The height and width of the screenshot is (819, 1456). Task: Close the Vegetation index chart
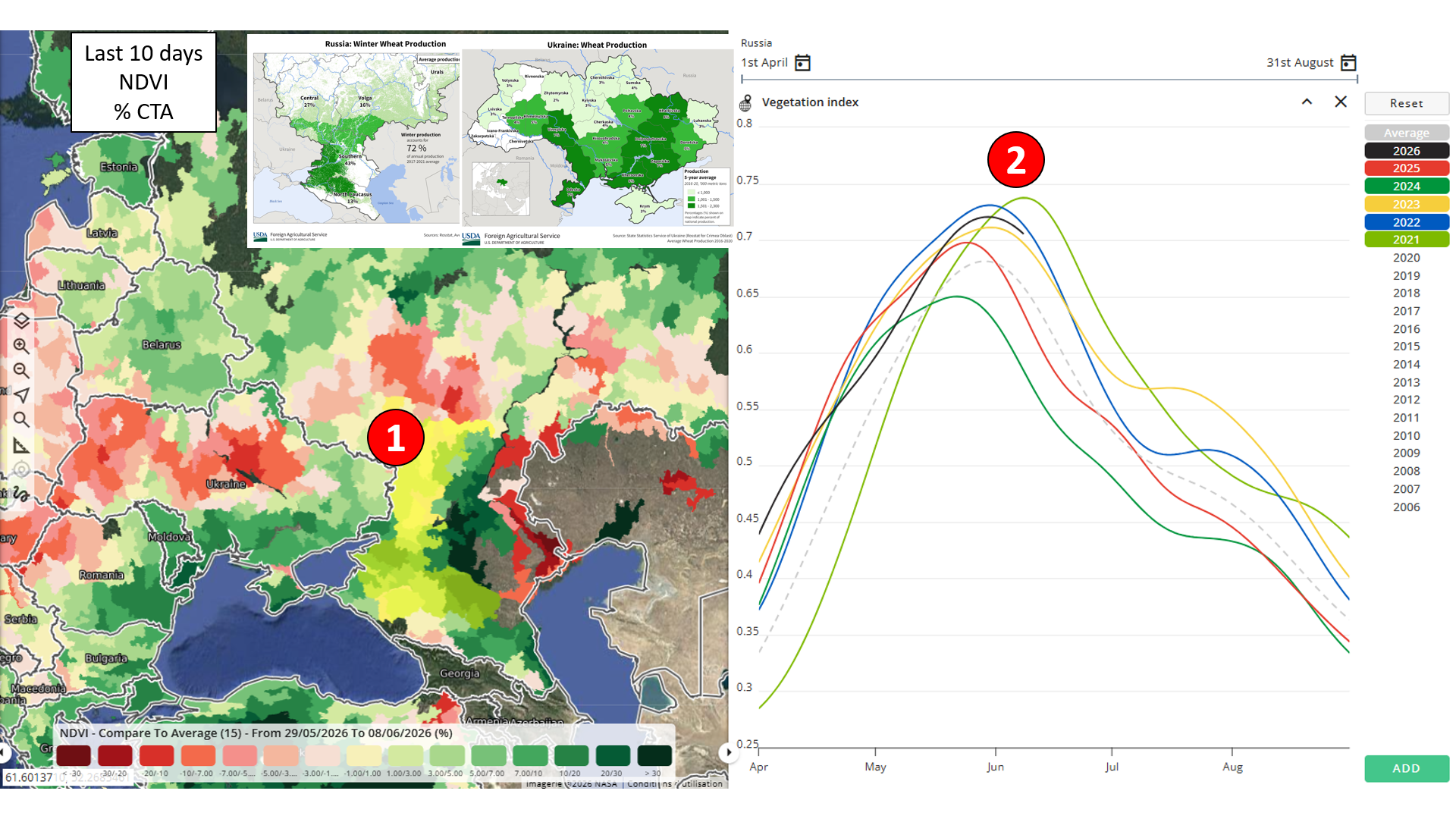[x=1341, y=102]
